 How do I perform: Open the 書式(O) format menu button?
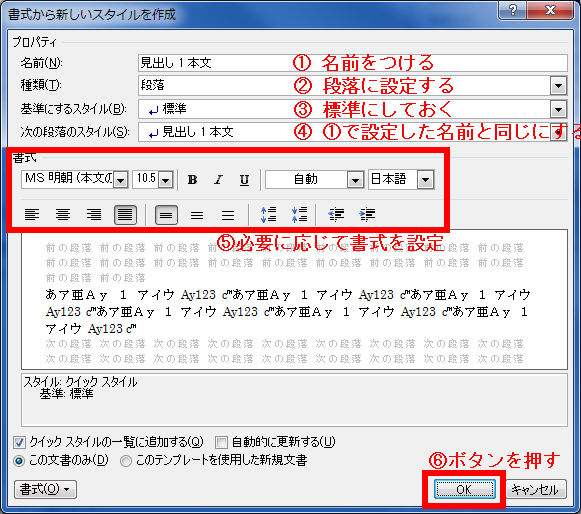(x=46, y=490)
